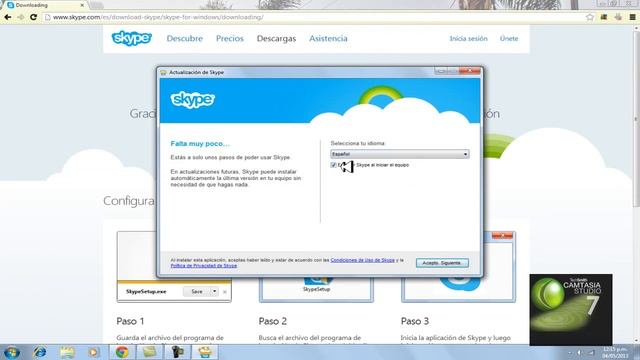Open the Precios menu item
The height and width of the screenshot is (360, 640).
(230, 38)
